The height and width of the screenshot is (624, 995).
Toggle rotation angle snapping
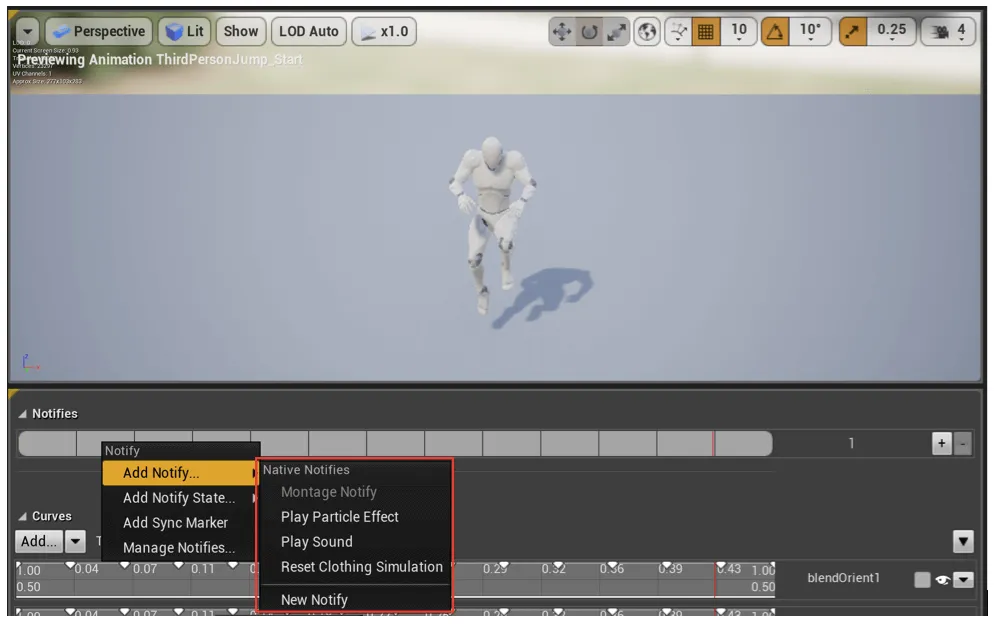coord(775,31)
